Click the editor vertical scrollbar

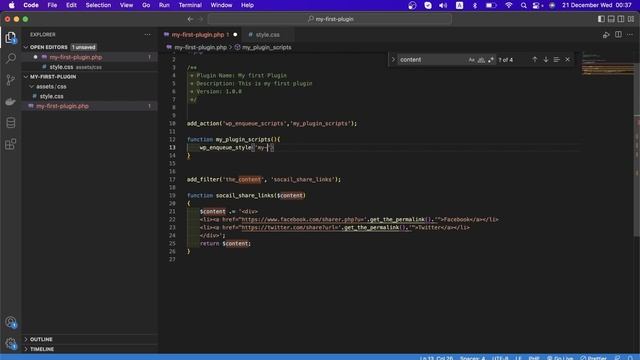coord(637,176)
